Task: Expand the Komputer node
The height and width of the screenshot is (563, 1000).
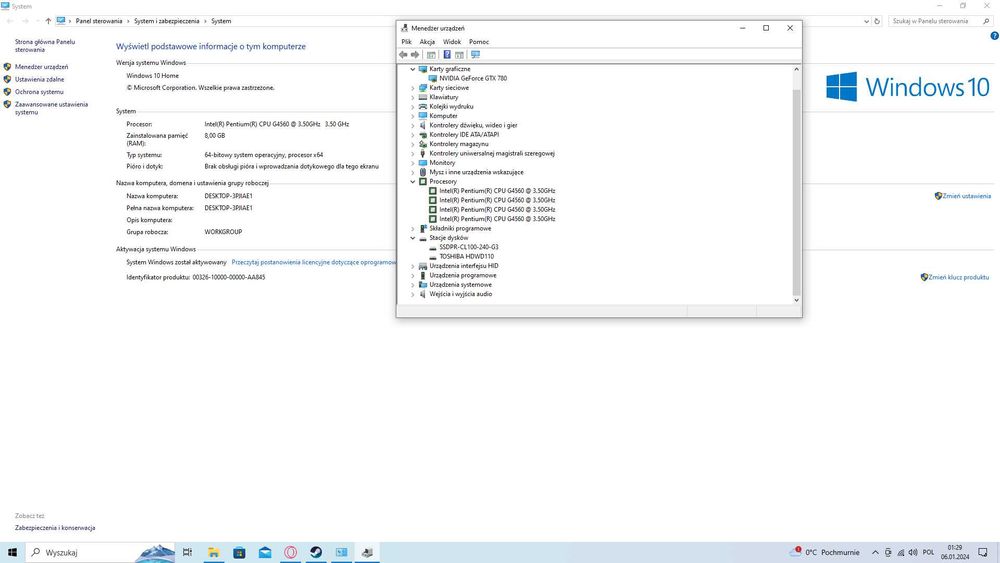Action: pyautogui.click(x=413, y=116)
